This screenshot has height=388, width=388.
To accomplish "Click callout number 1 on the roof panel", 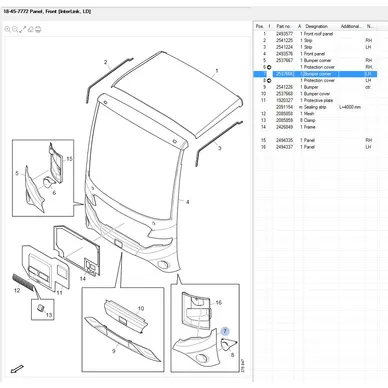I will click(217, 71).
